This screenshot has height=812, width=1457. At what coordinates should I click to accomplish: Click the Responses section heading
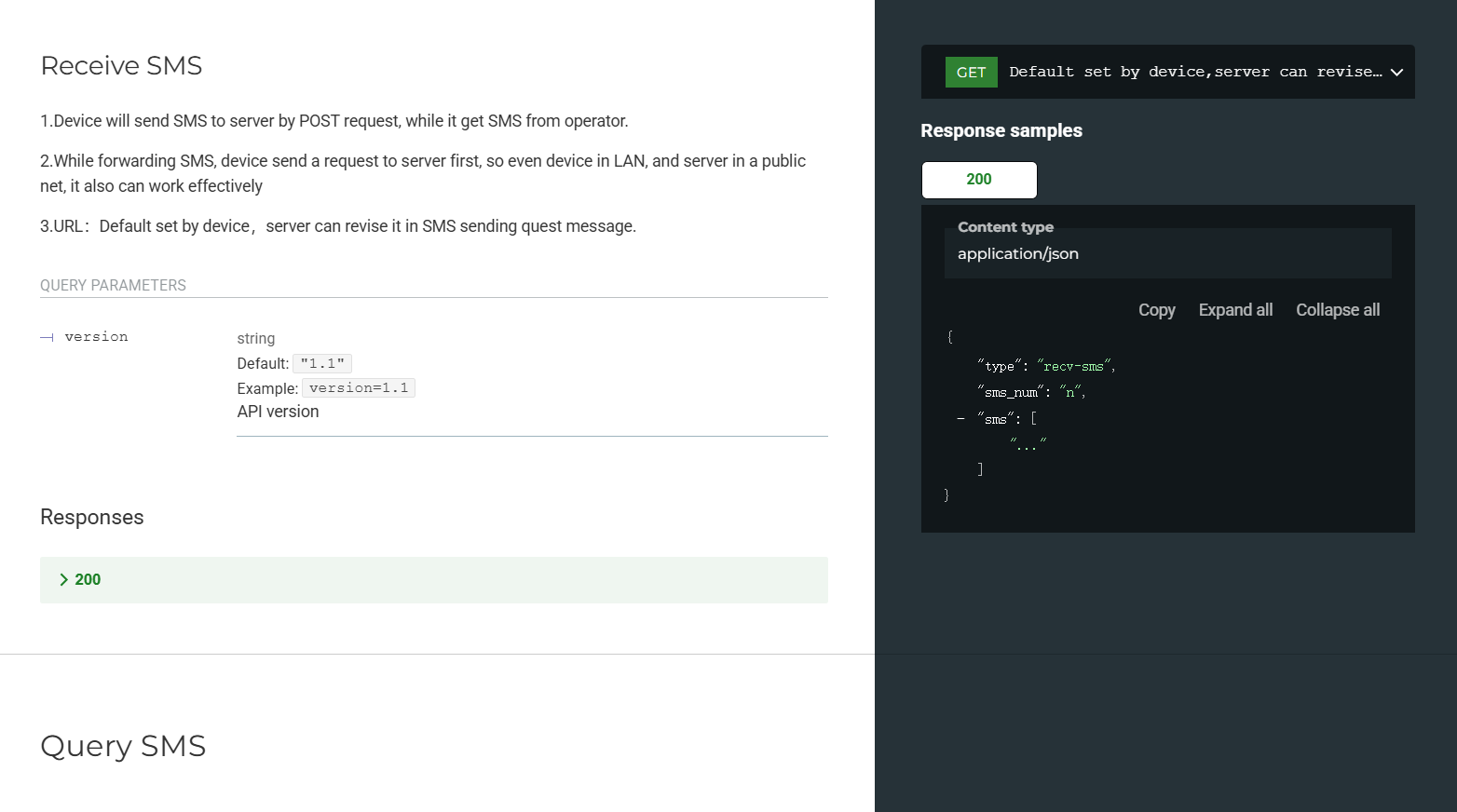pyautogui.click(x=92, y=518)
